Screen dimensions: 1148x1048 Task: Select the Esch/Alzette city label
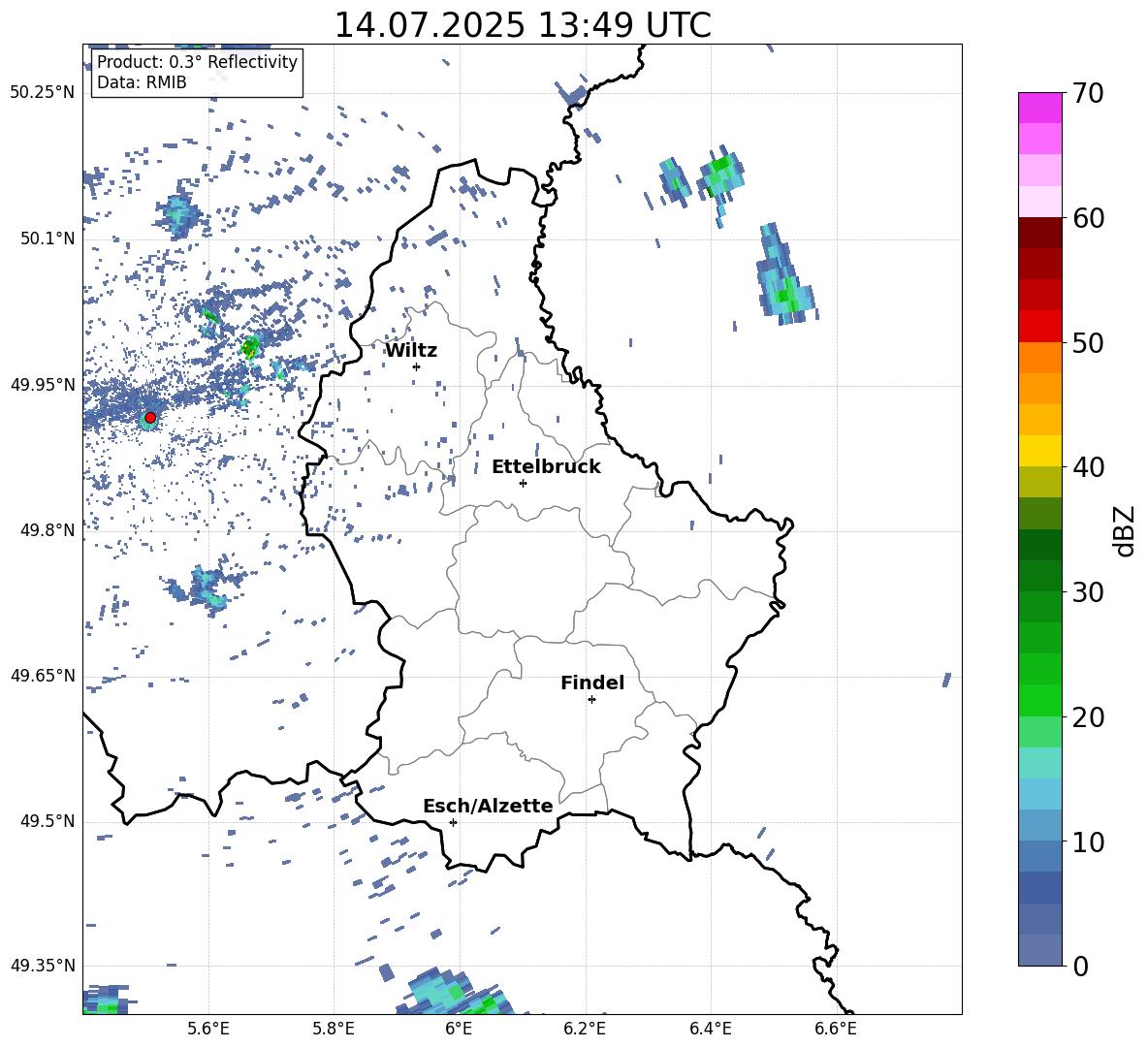coord(488,806)
